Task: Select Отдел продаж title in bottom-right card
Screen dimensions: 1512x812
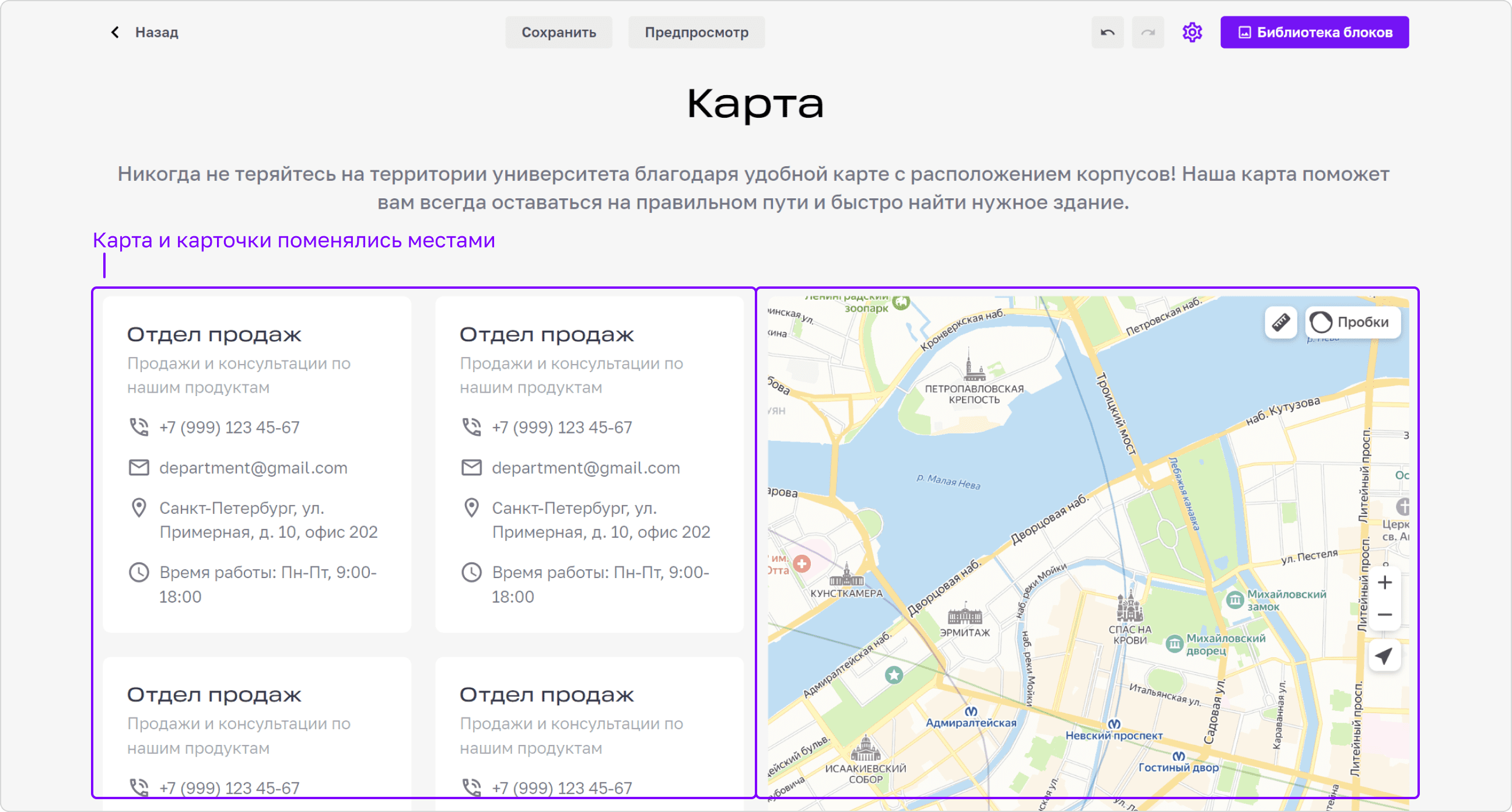Action: [x=547, y=695]
